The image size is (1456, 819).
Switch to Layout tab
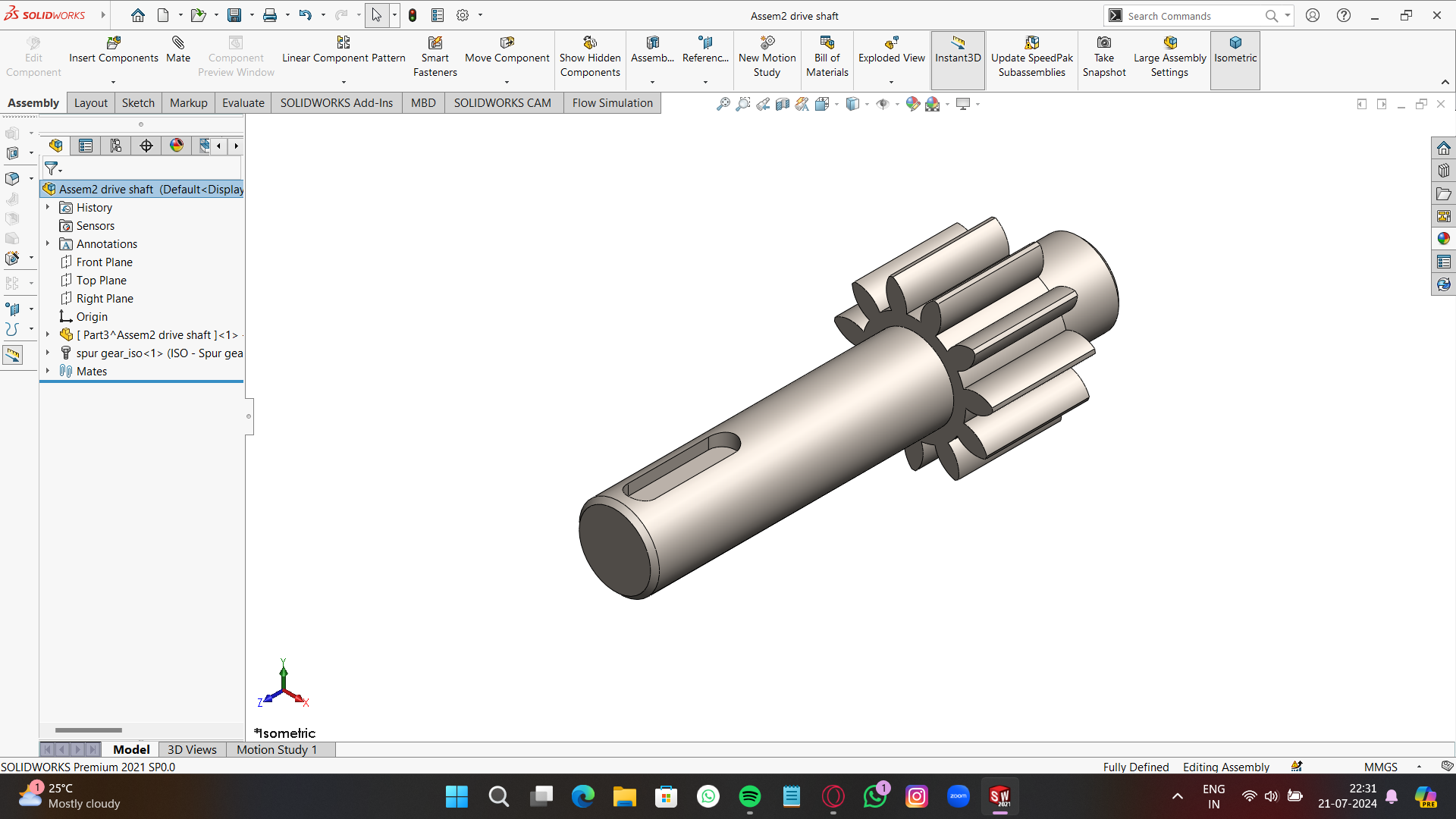pyautogui.click(x=90, y=103)
